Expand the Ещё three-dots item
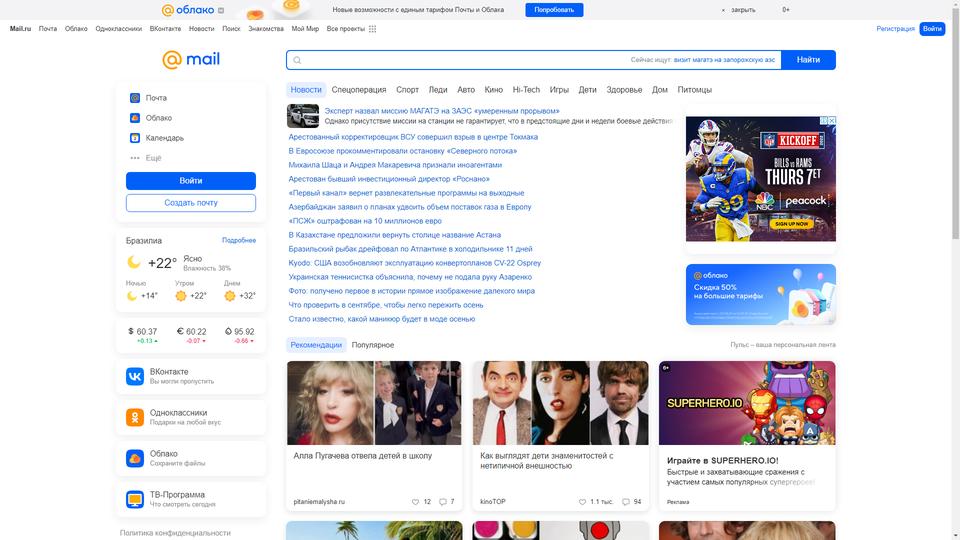Viewport: 960px width, 540px height. pos(135,158)
